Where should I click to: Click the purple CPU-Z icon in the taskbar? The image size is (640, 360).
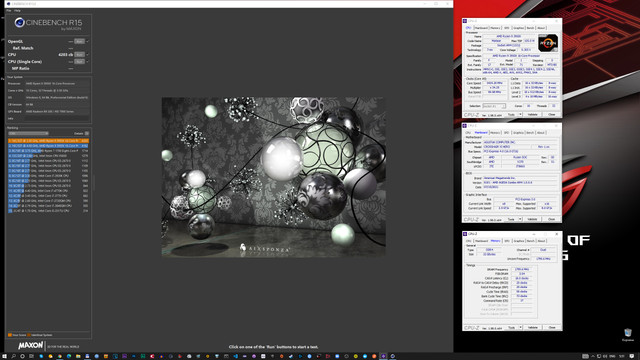tap(383, 356)
